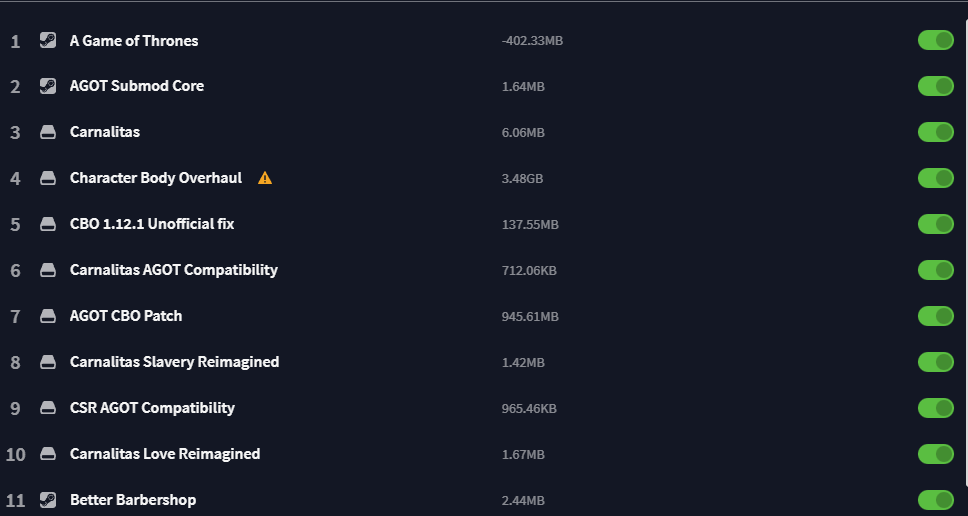Turn off the Carnalitas mod switch
This screenshot has width=968, height=516.
[936, 132]
